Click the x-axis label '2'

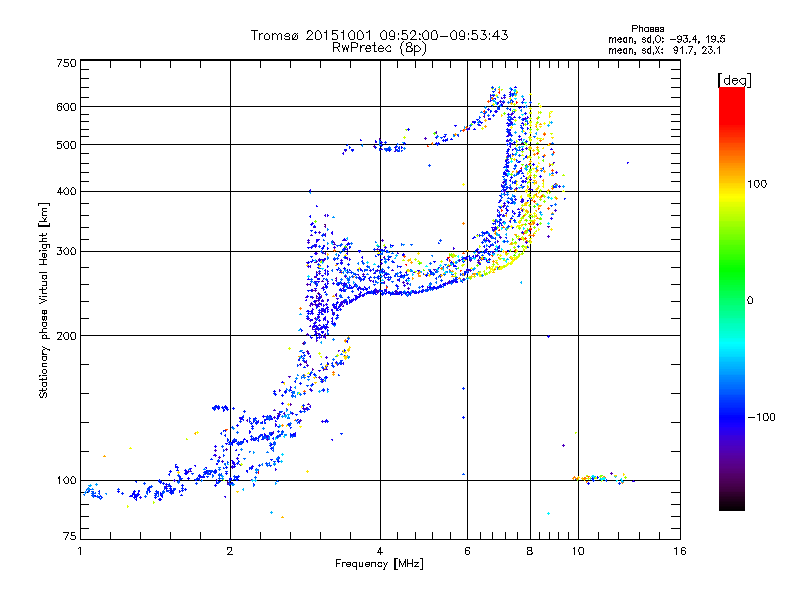coord(230,551)
